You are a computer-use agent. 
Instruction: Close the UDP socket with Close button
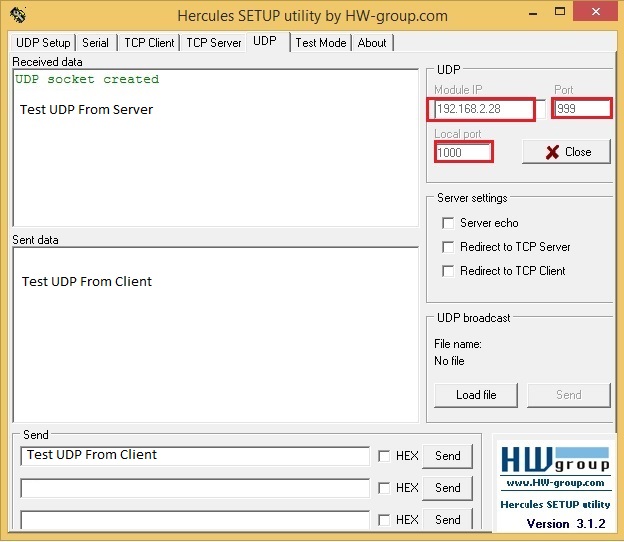click(566, 152)
